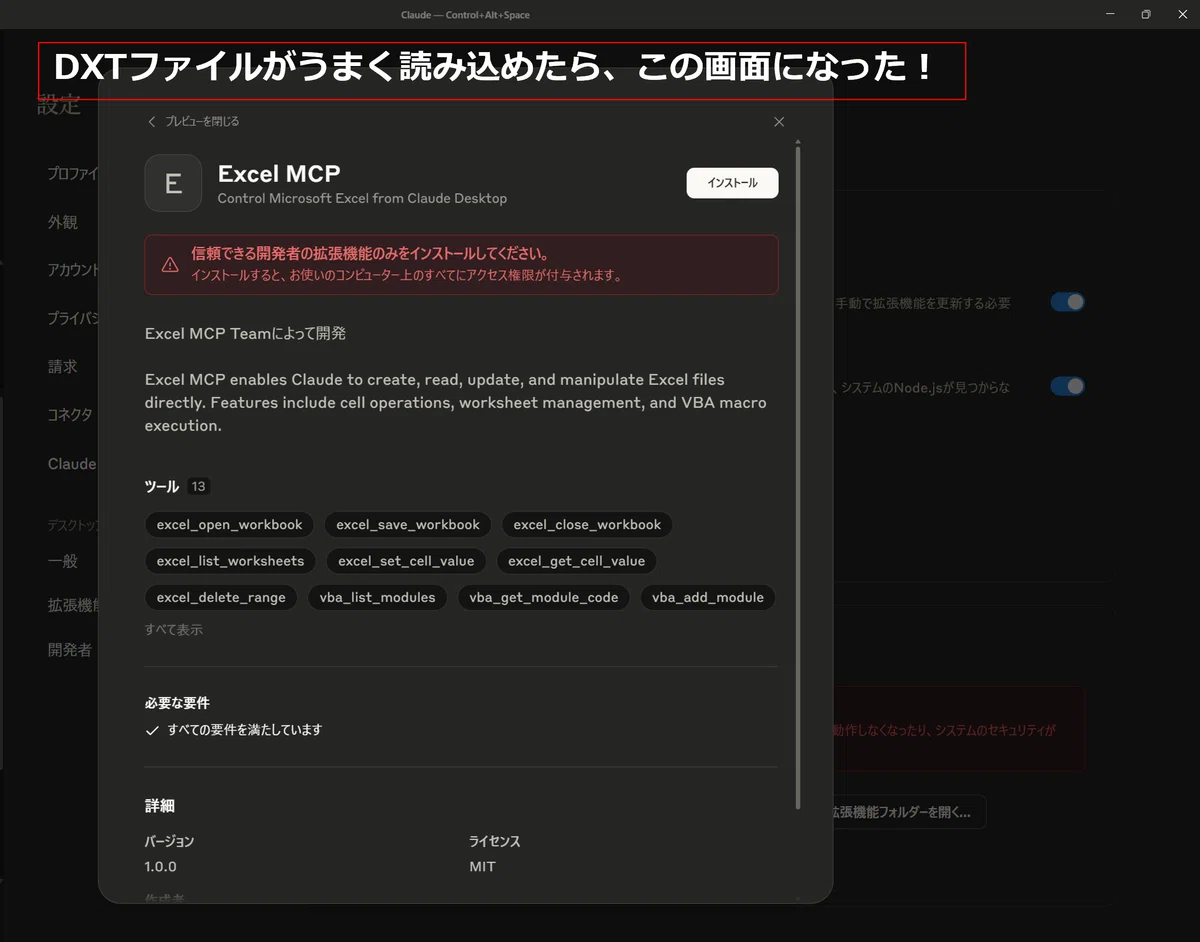
Task: Install the Excel MCP extension with インストール
Action: click(732, 183)
